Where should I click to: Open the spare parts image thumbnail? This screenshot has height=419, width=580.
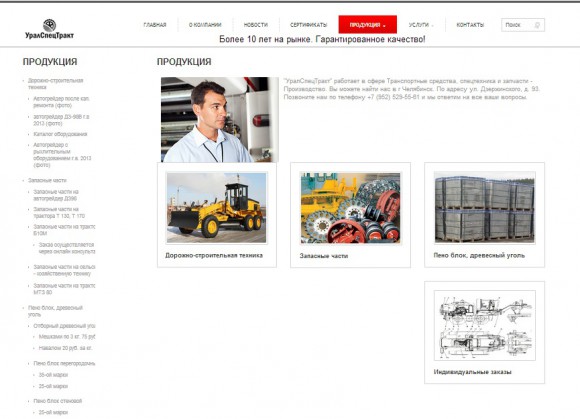[x=350, y=208]
